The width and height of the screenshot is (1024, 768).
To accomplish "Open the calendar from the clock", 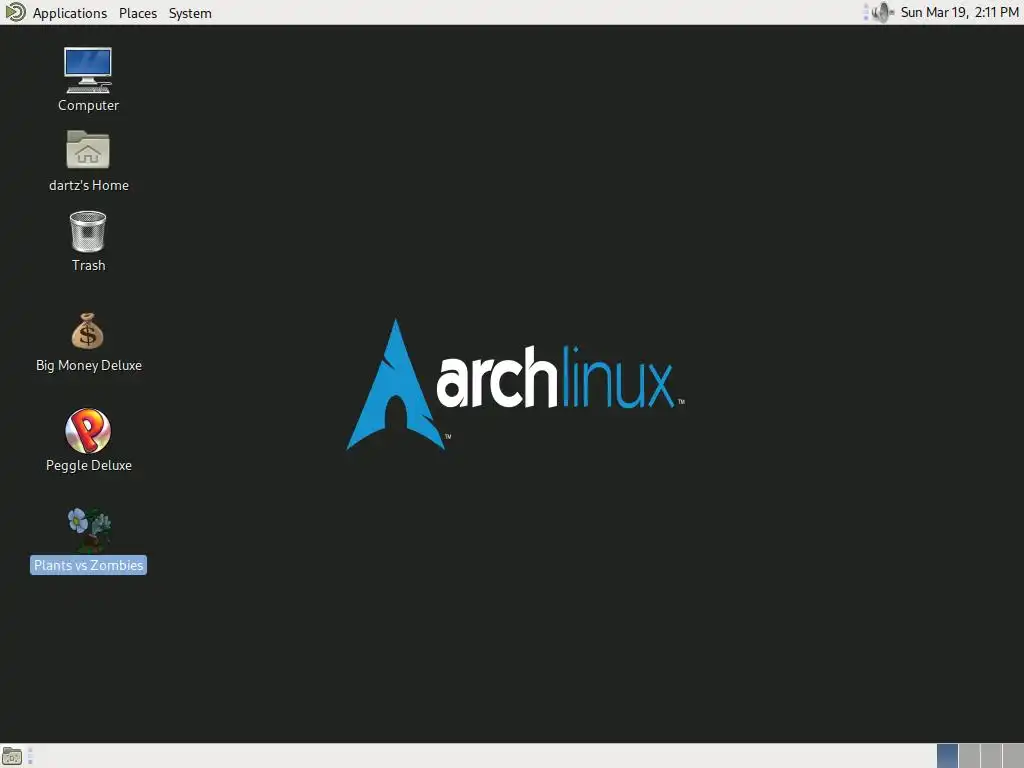I will tap(959, 12).
